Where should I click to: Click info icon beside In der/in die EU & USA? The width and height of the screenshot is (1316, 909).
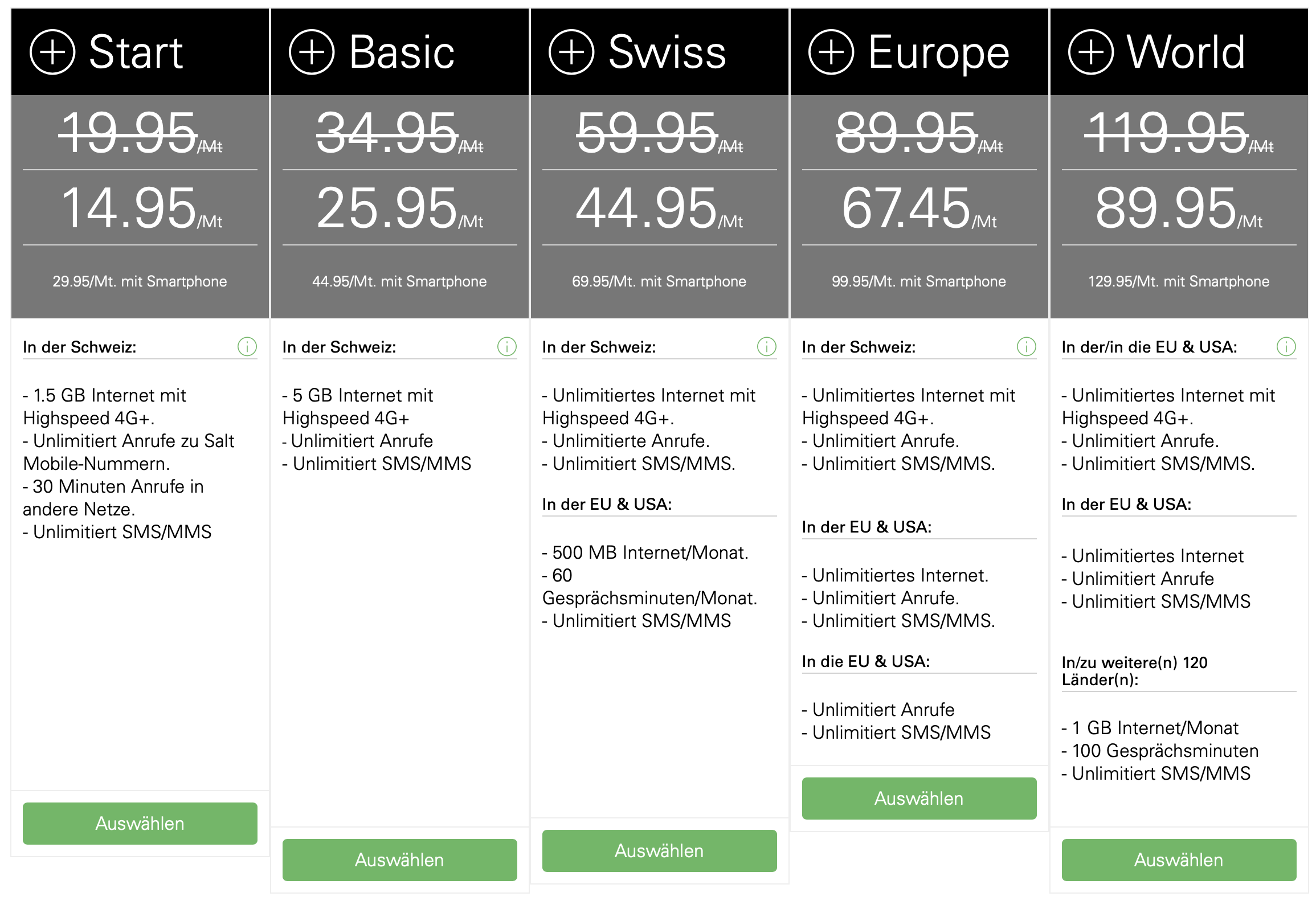[1286, 346]
